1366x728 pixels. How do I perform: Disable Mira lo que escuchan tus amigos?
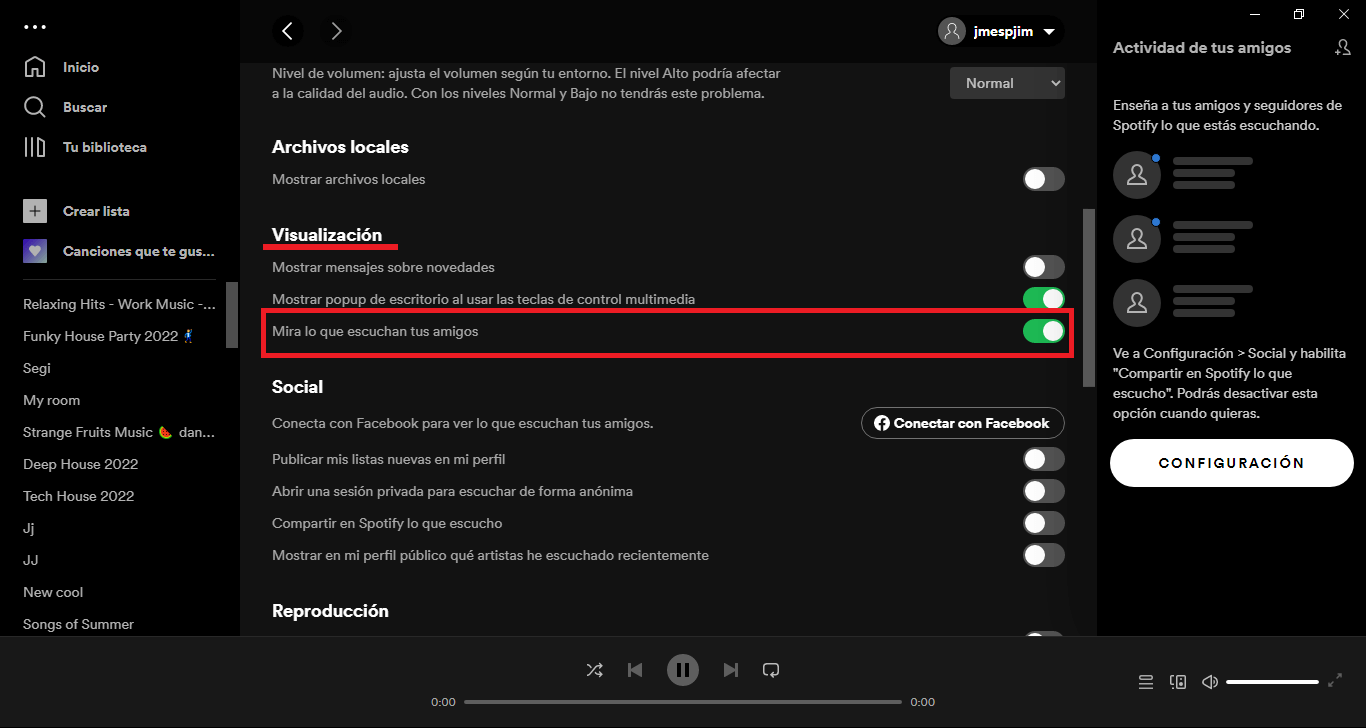(x=1043, y=331)
